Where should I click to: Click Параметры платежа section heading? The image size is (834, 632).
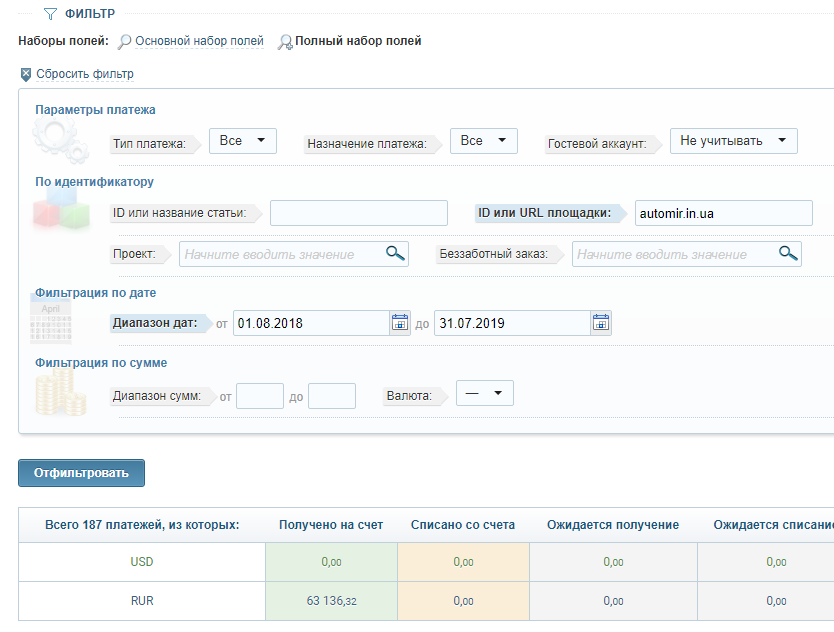click(x=95, y=110)
